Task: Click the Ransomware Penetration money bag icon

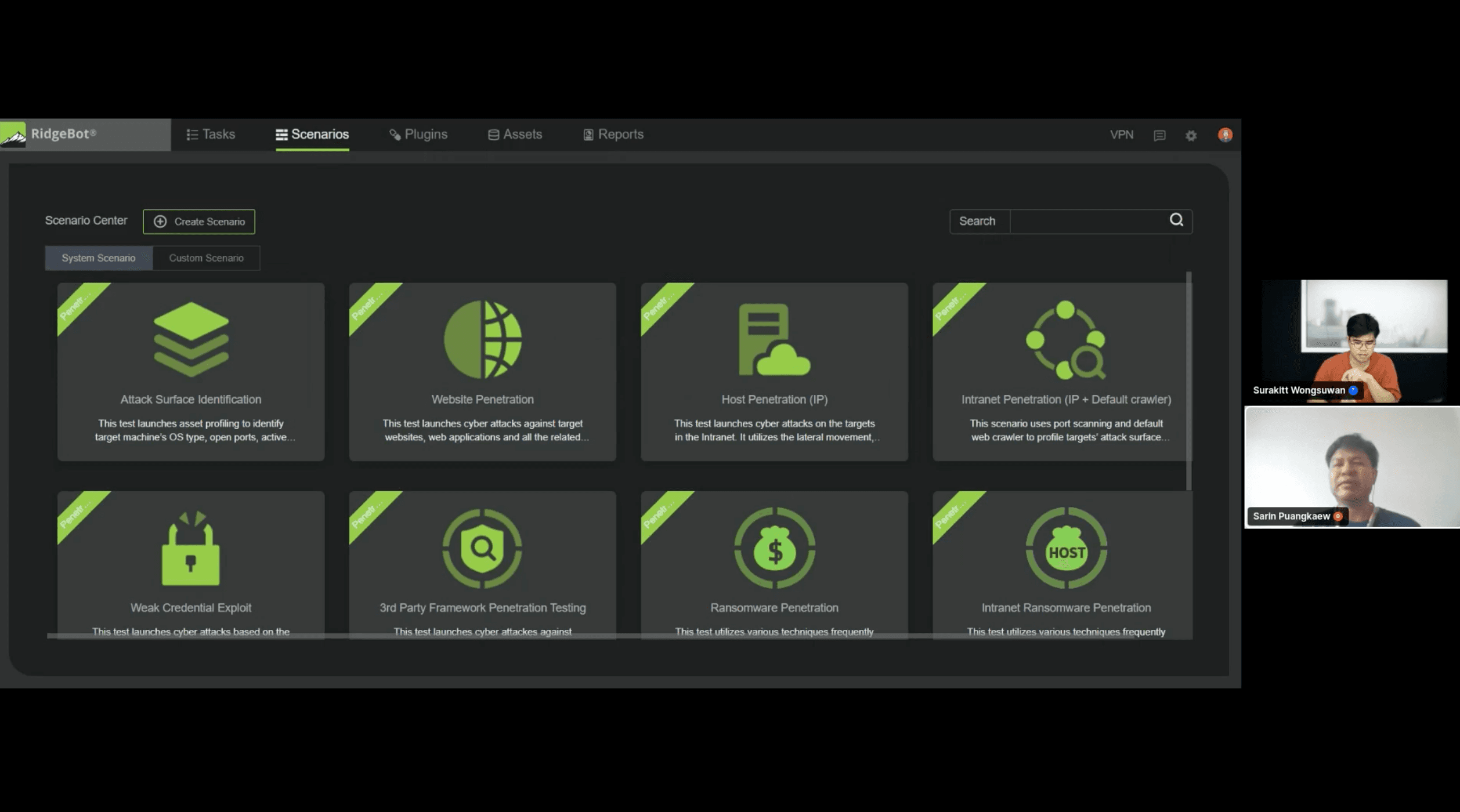Action: coord(774,549)
